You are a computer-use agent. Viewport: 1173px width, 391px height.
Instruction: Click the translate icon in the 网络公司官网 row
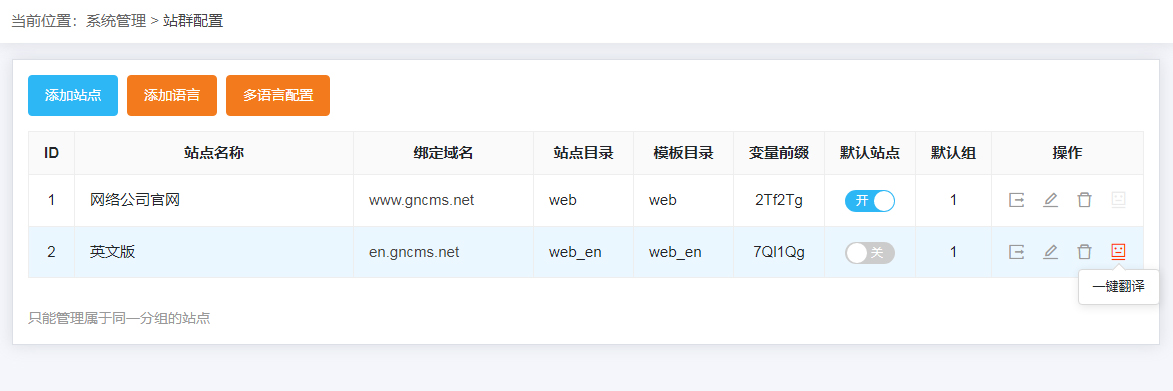[x=1118, y=200]
